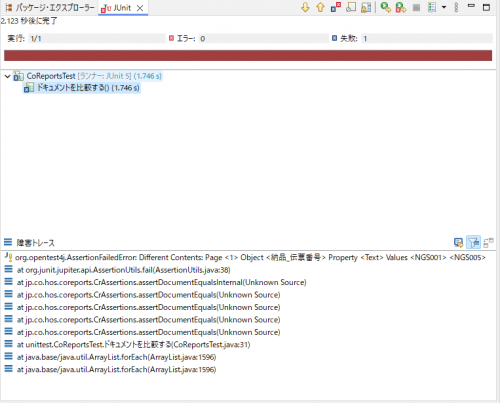Go to next failed test arrow

click(305, 7)
